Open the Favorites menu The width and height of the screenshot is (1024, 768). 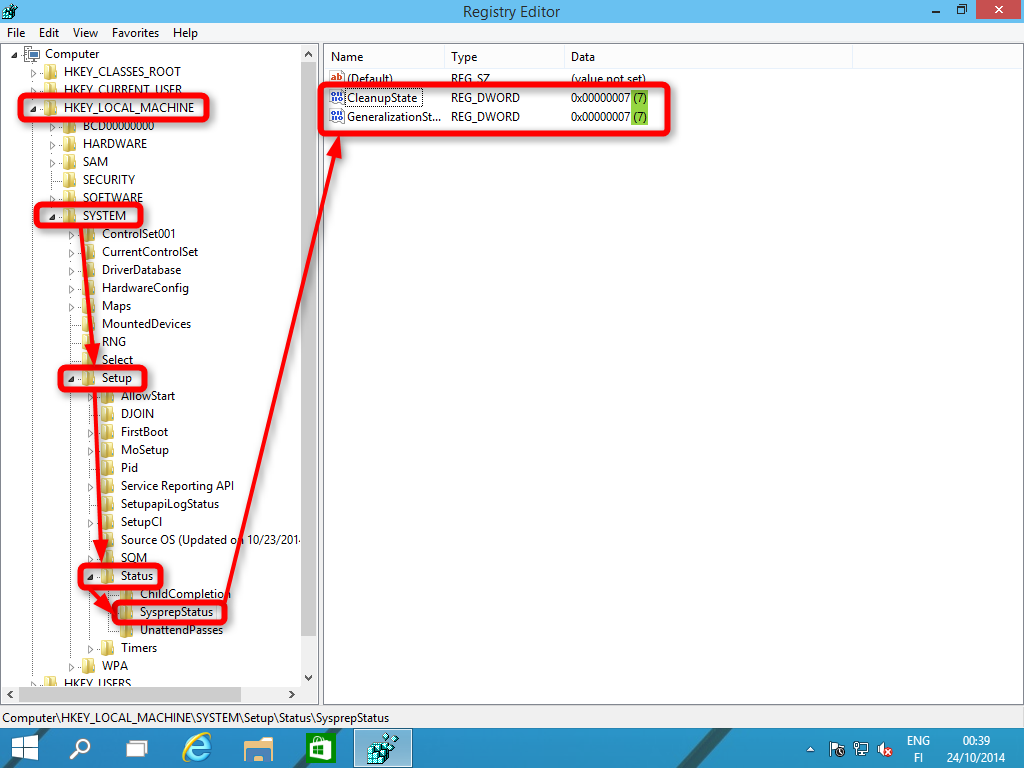coord(135,33)
